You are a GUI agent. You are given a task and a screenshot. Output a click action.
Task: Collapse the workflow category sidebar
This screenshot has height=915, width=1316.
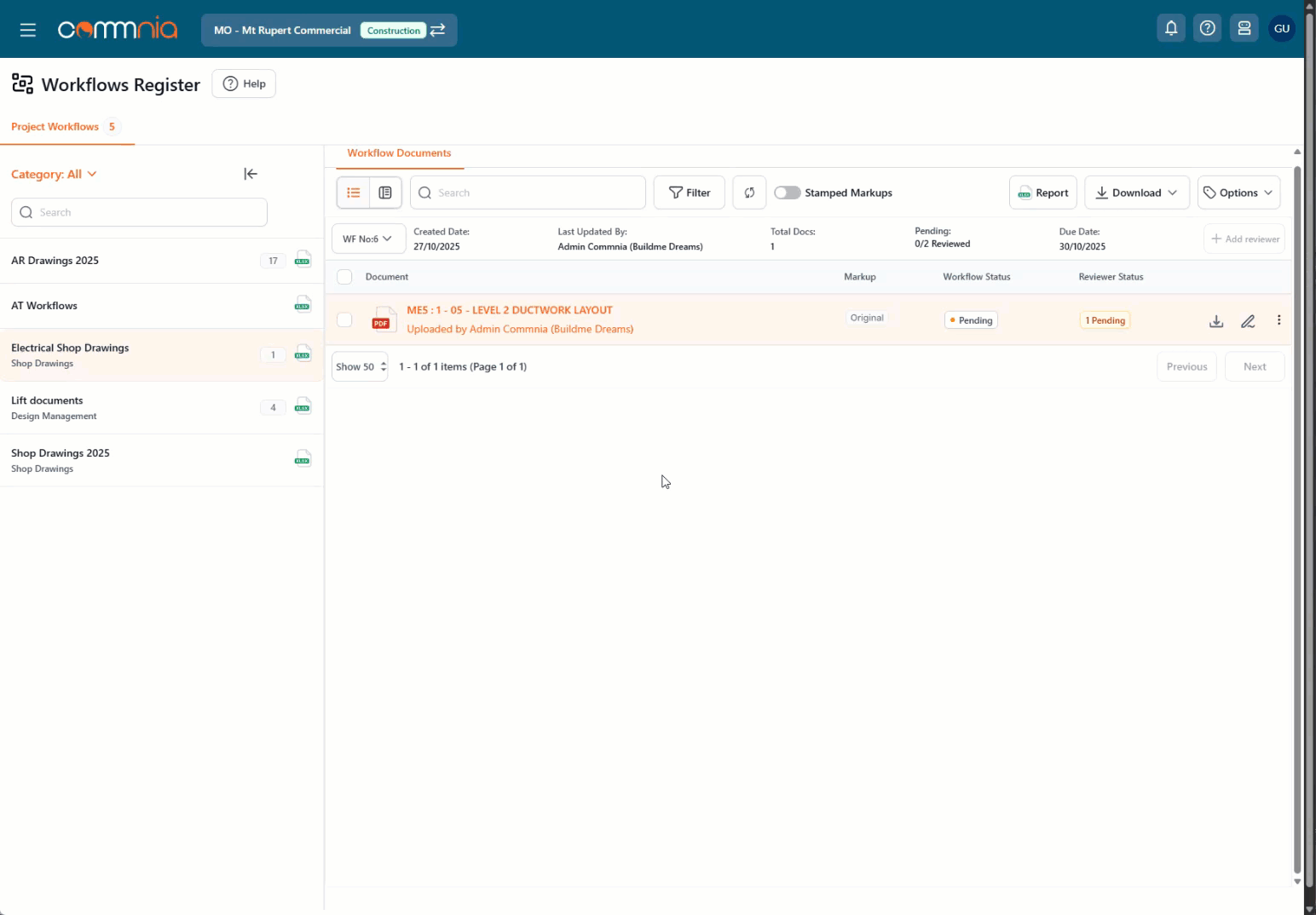pos(250,174)
